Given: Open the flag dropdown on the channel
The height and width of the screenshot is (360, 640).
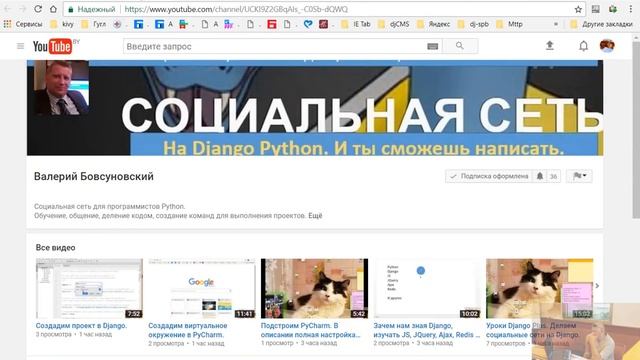Looking at the screenshot, I should (x=579, y=176).
